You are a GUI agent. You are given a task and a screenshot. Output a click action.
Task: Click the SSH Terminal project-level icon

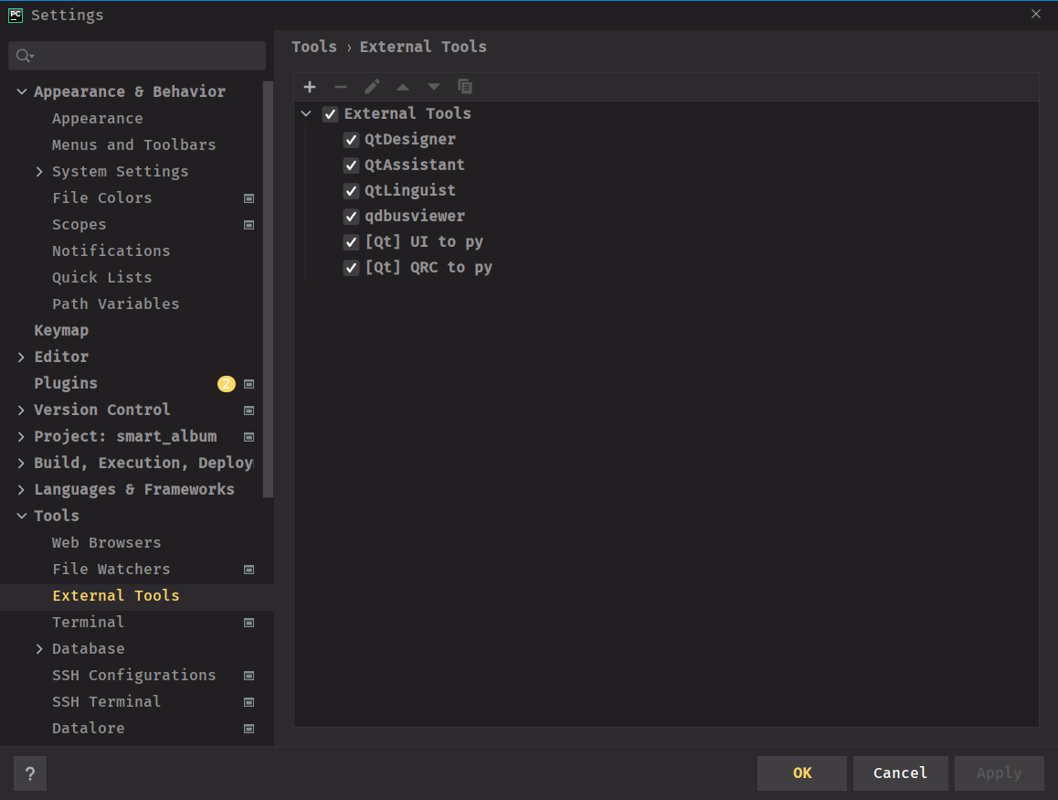click(x=249, y=702)
